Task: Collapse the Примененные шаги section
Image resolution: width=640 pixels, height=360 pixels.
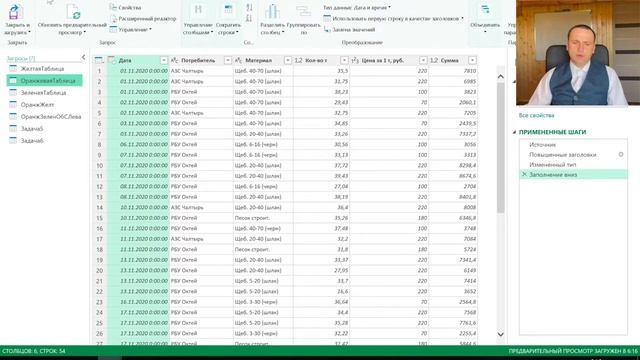Action: coord(514,132)
